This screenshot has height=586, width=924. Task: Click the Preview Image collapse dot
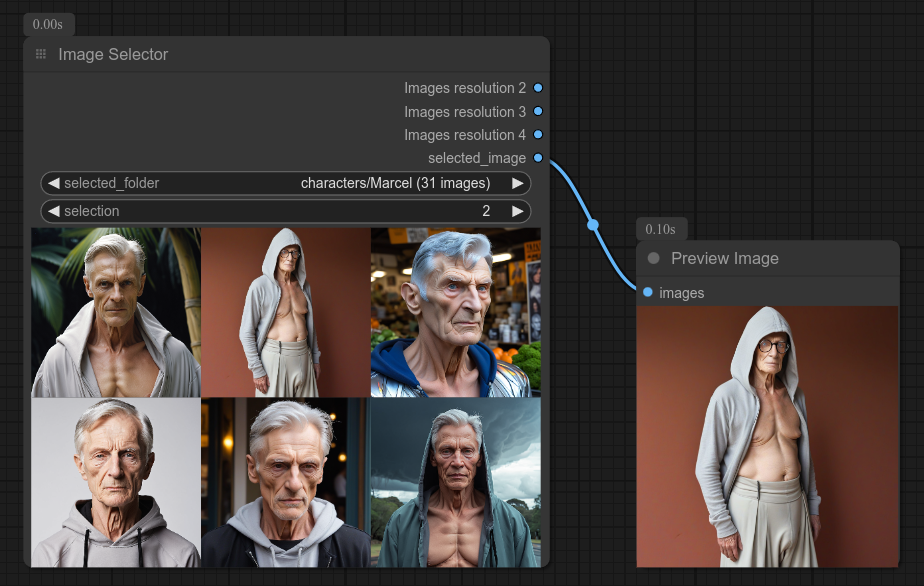tap(654, 258)
